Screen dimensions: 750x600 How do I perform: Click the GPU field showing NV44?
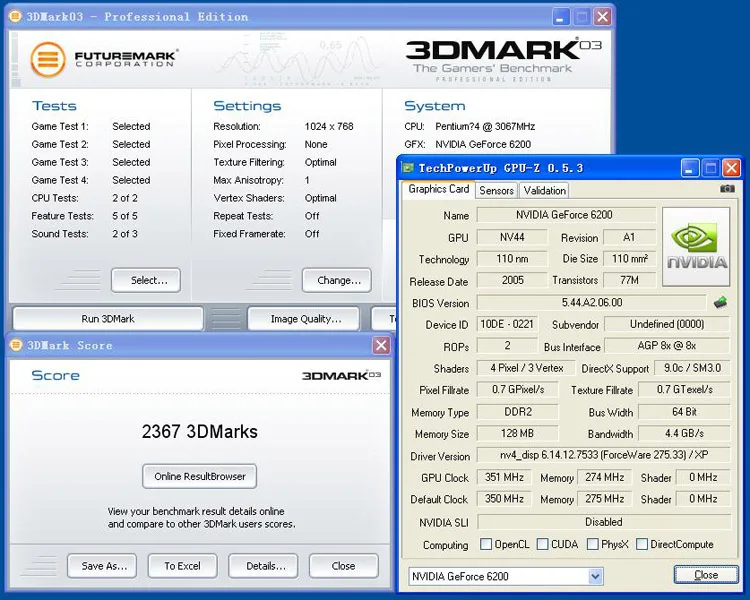point(512,237)
